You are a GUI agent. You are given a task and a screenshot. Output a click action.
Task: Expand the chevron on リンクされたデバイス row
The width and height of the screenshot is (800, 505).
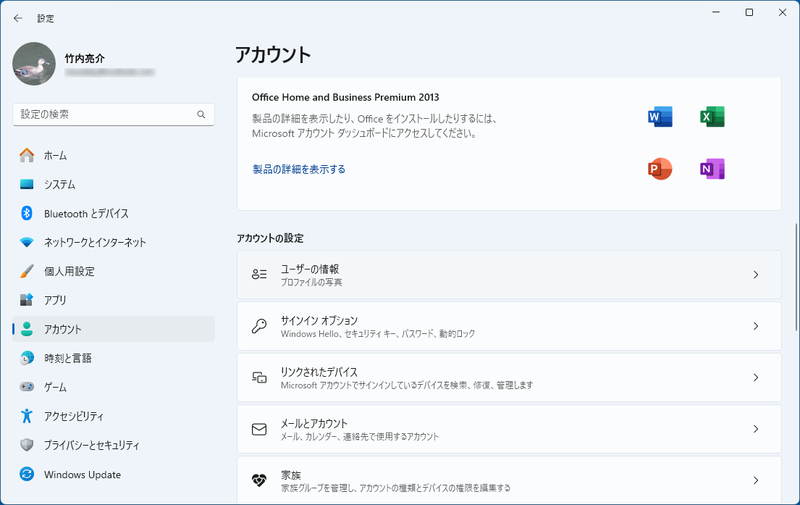[756, 377]
